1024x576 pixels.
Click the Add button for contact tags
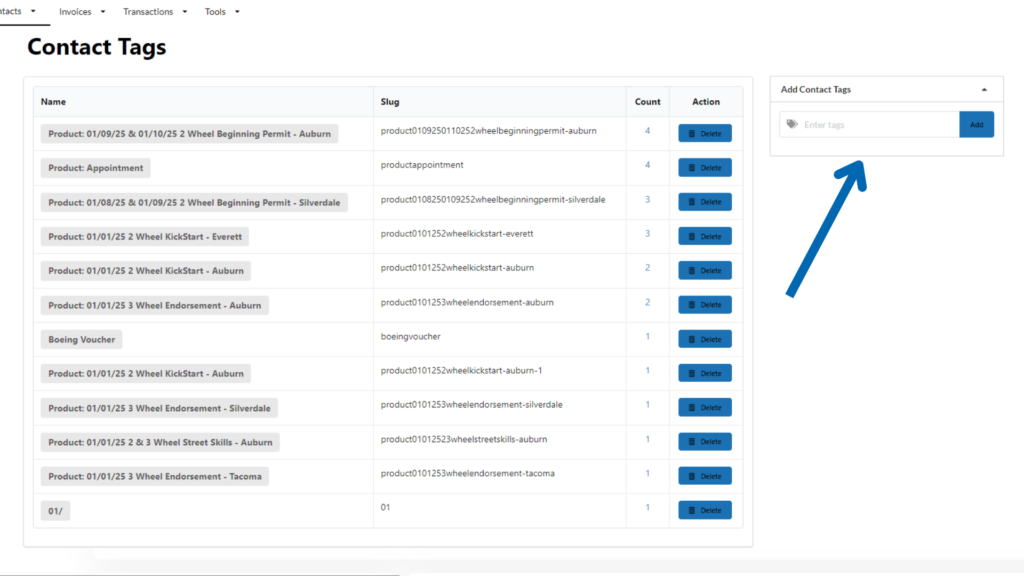[x=976, y=125]
